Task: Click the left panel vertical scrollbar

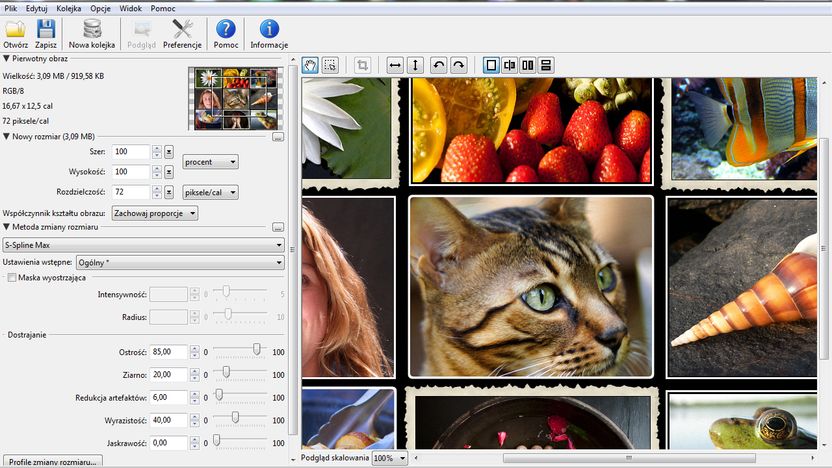Action: [292, 249]
